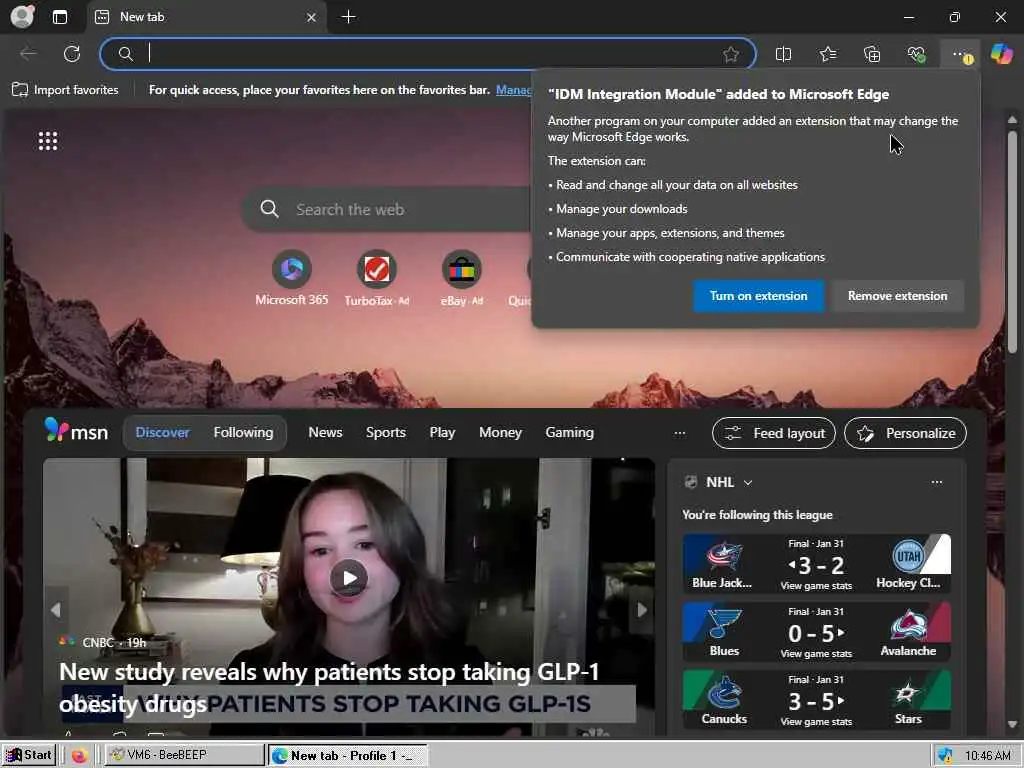
Task: Click the page vertical scrollbar thumb
Action: 1012,242
